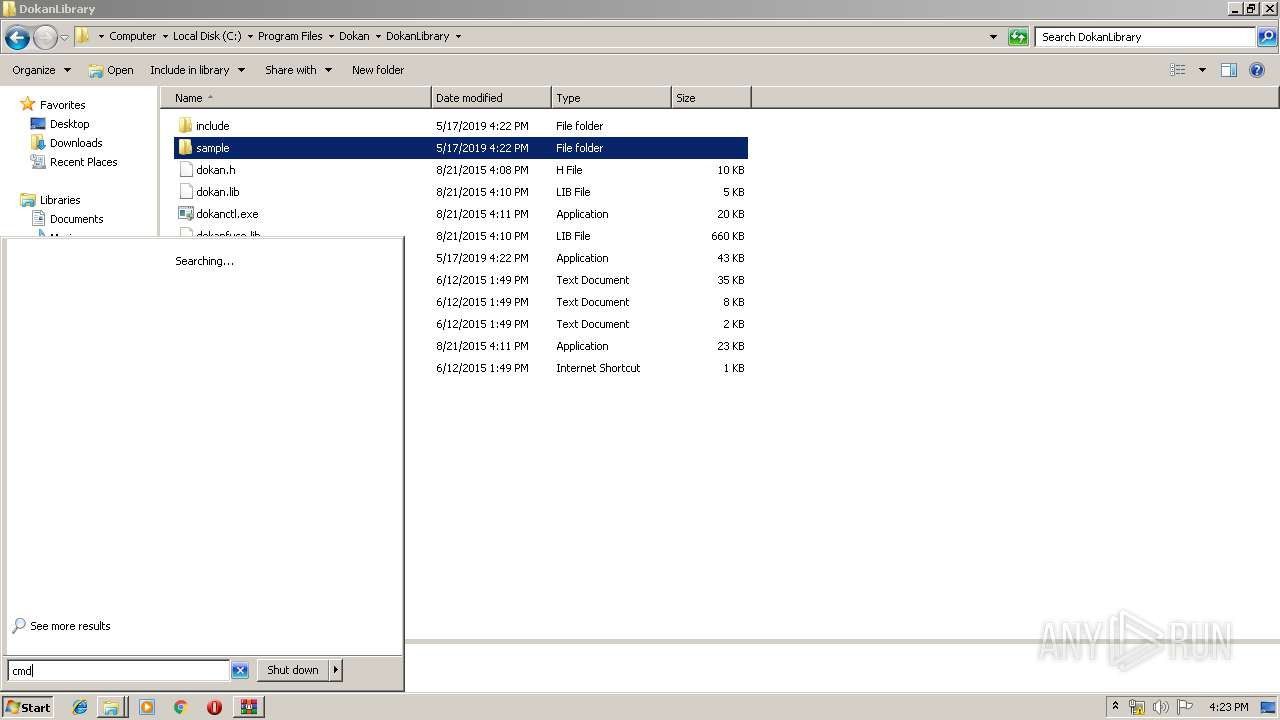Image resolution: width=1280 pixels, height=720 pixels.
Task: Click Show desktop button
Action: (1269, 707)
